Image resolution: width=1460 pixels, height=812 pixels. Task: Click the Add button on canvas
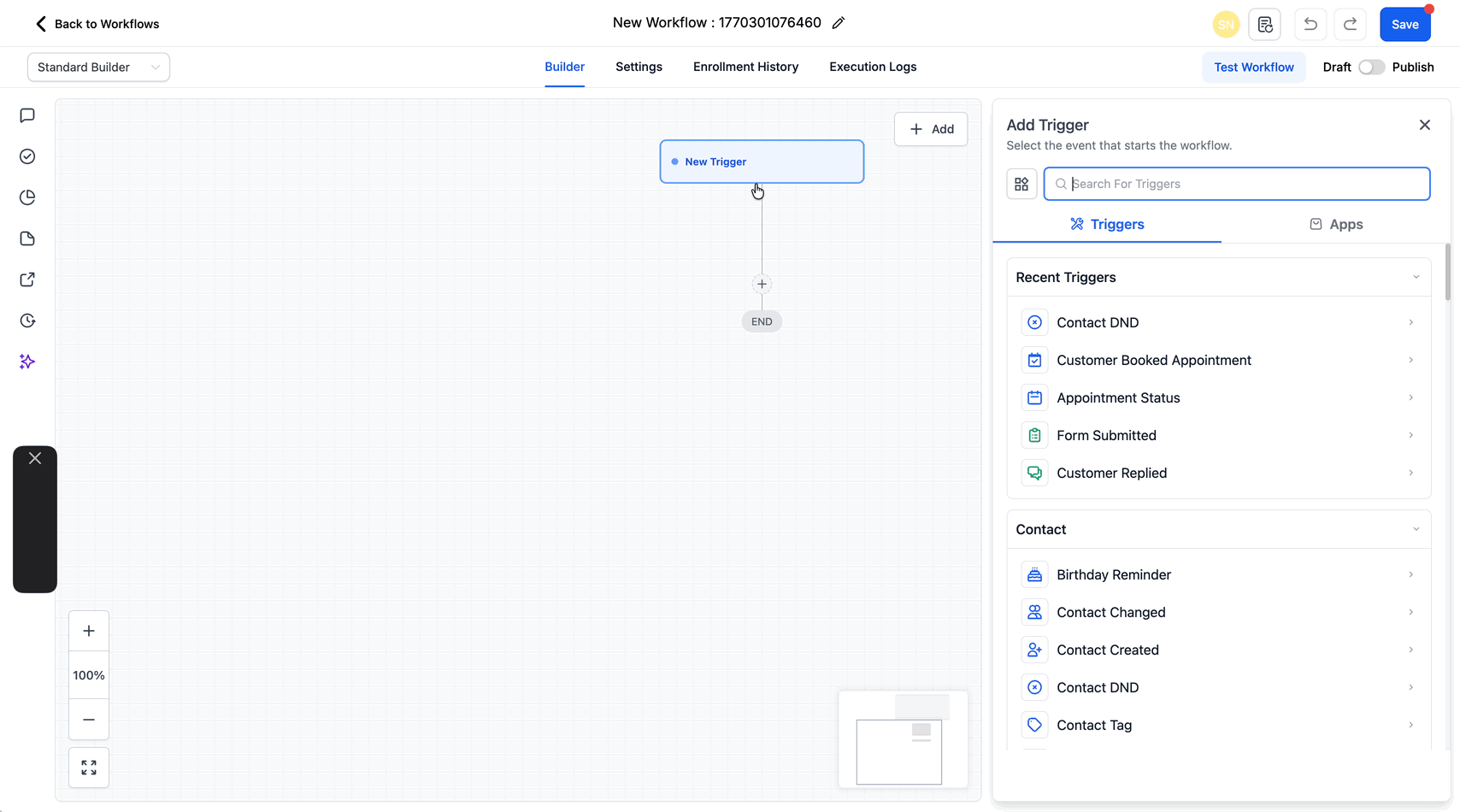(x=931, y=129)
